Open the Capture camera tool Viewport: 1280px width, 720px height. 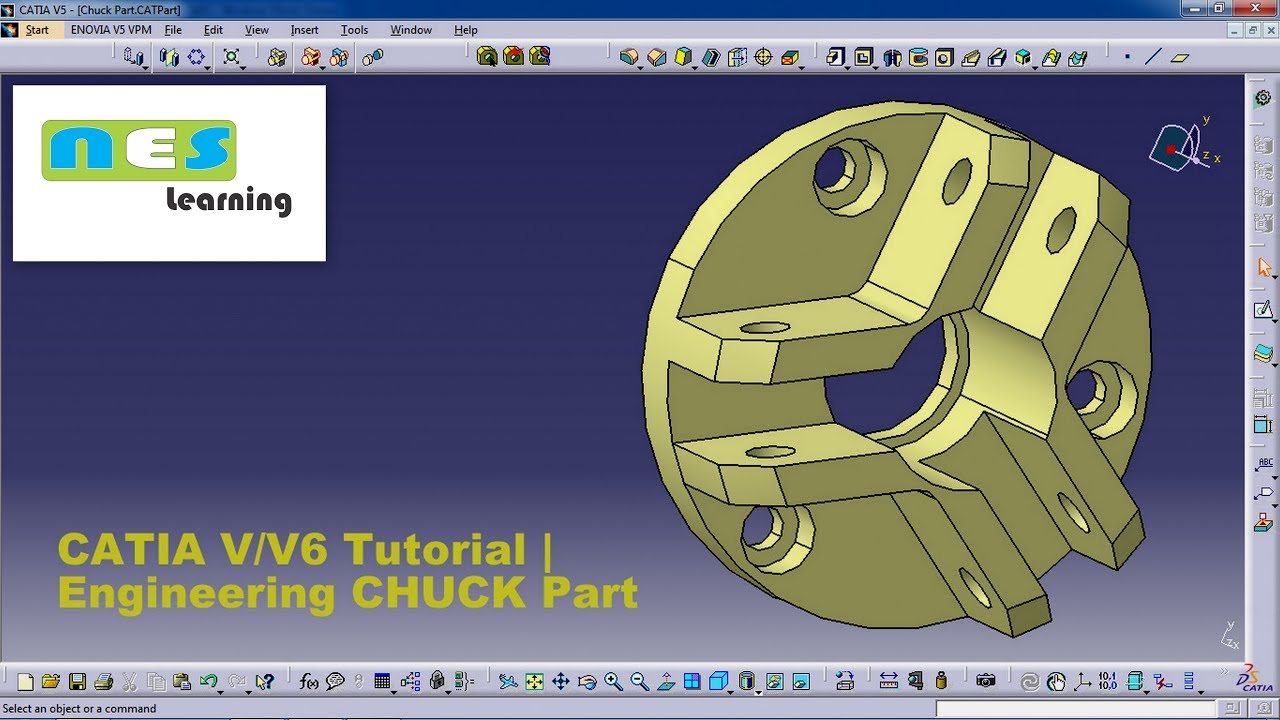[x=986, y=682]
